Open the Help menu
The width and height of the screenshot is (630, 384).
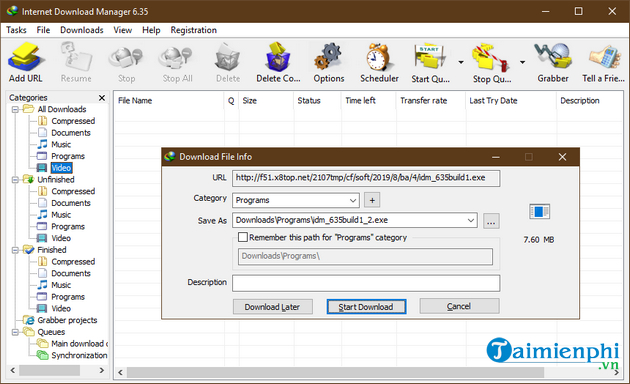pos(151,30)
